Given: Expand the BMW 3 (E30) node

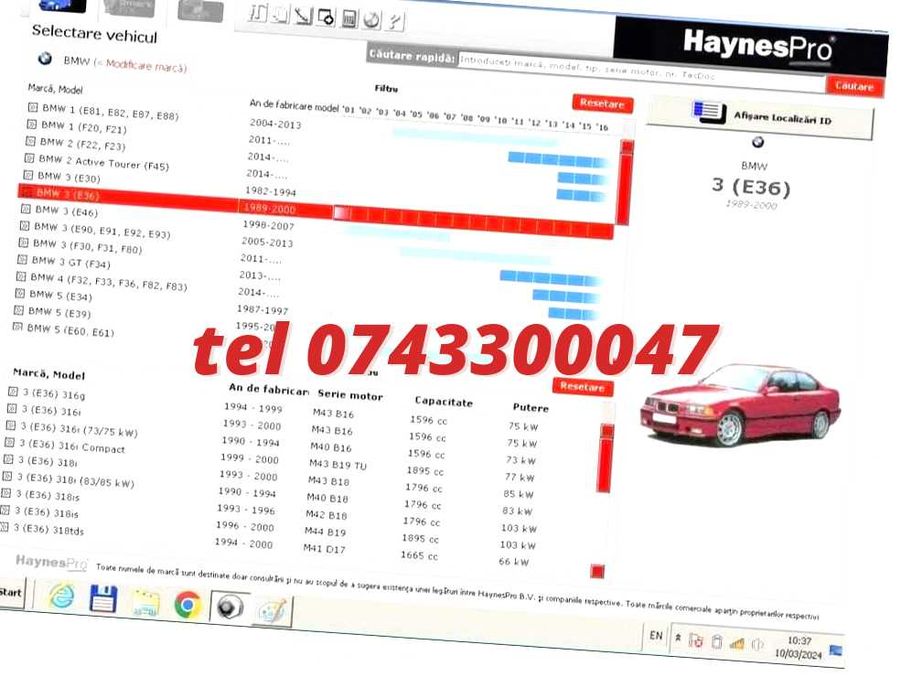Looking at the screenshot, I should pos(28,175).
